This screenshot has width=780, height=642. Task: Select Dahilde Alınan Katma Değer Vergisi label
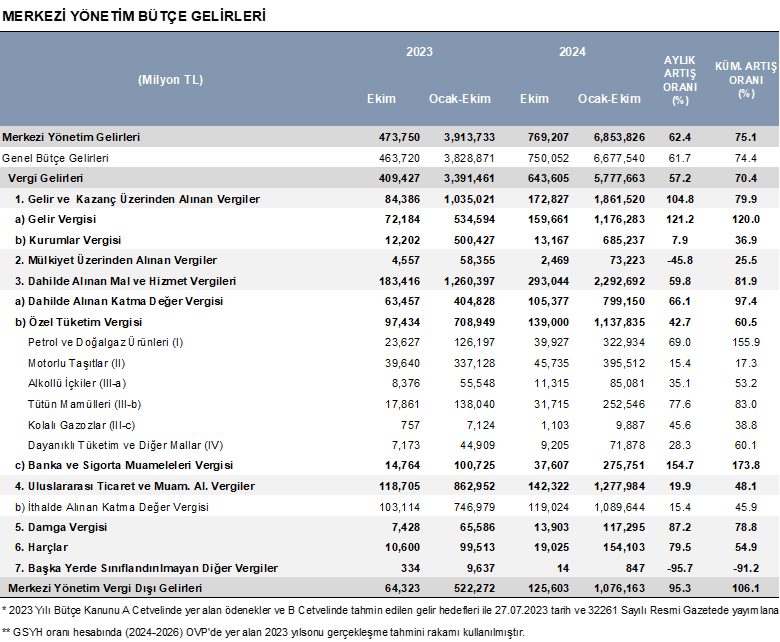[x=119, y=301]
